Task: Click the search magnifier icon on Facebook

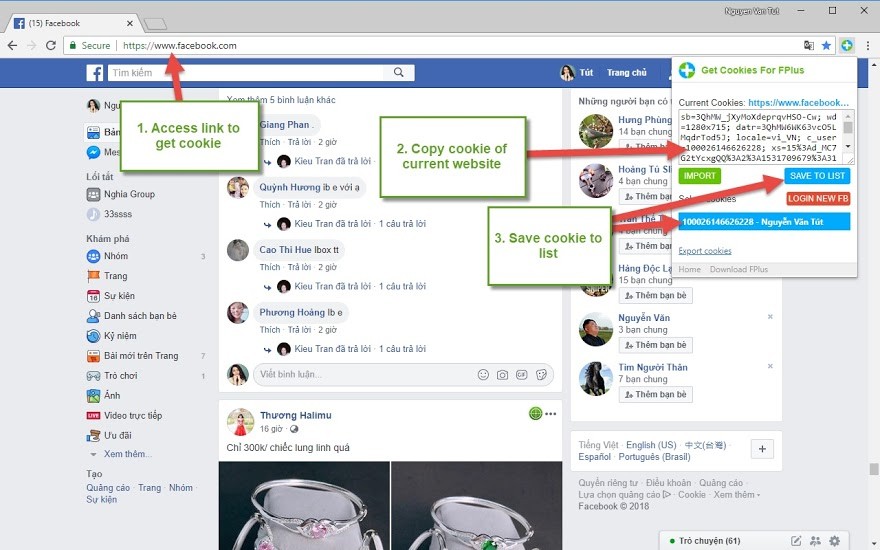Action: (x=398, y=72)
